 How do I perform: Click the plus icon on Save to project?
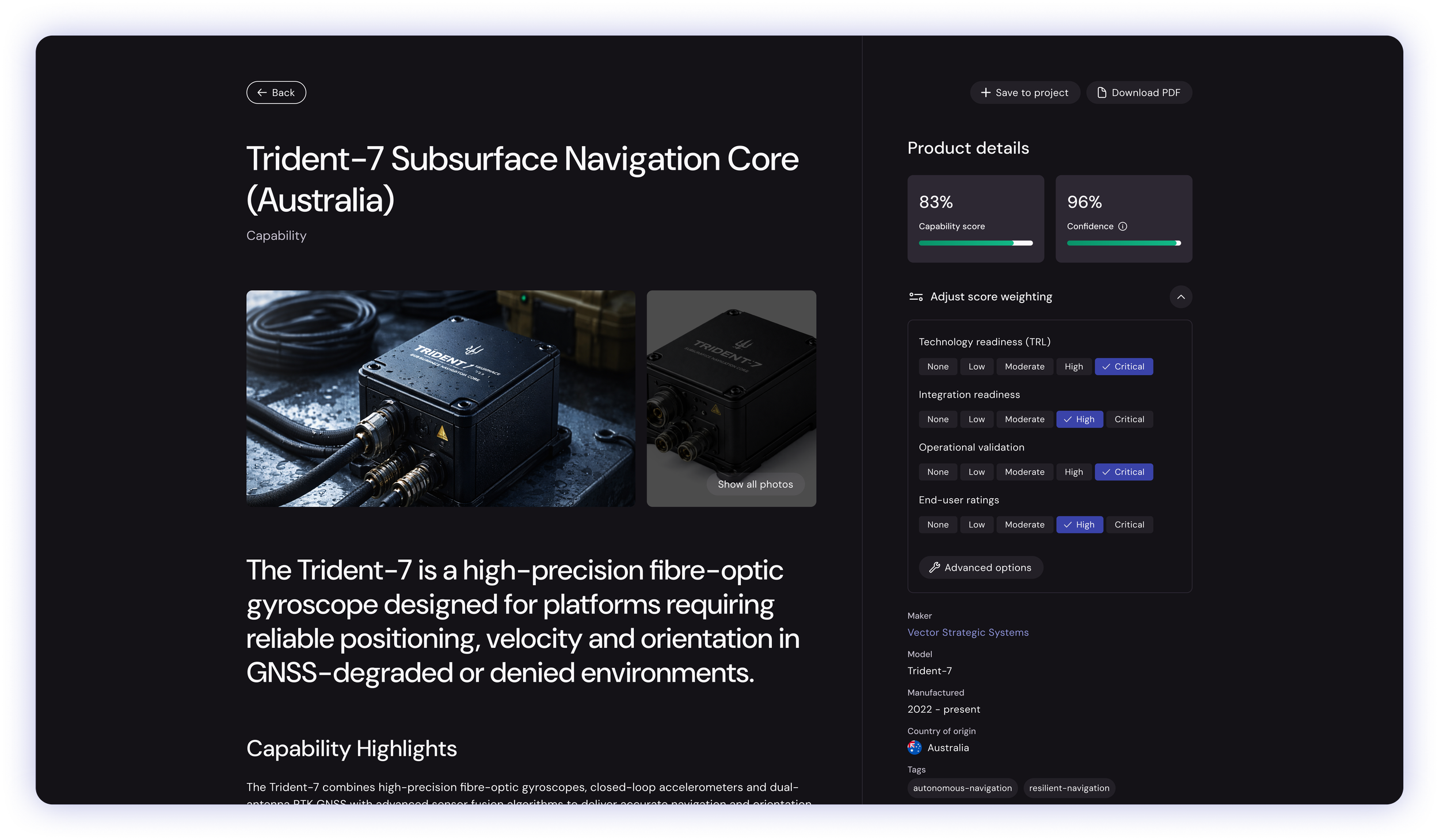[x=986, y=93]
